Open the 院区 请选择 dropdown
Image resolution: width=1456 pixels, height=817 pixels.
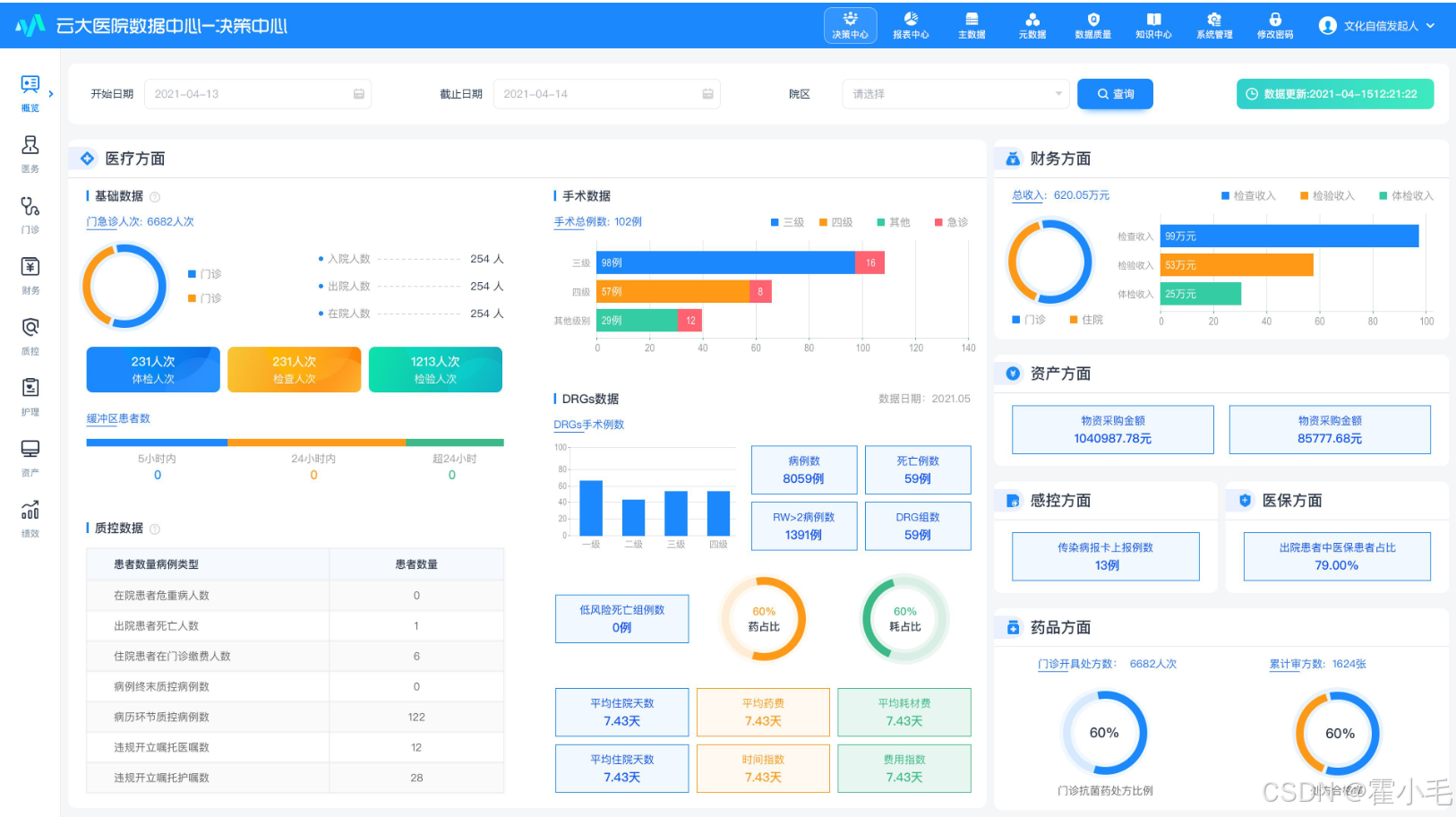coord(955,94)
